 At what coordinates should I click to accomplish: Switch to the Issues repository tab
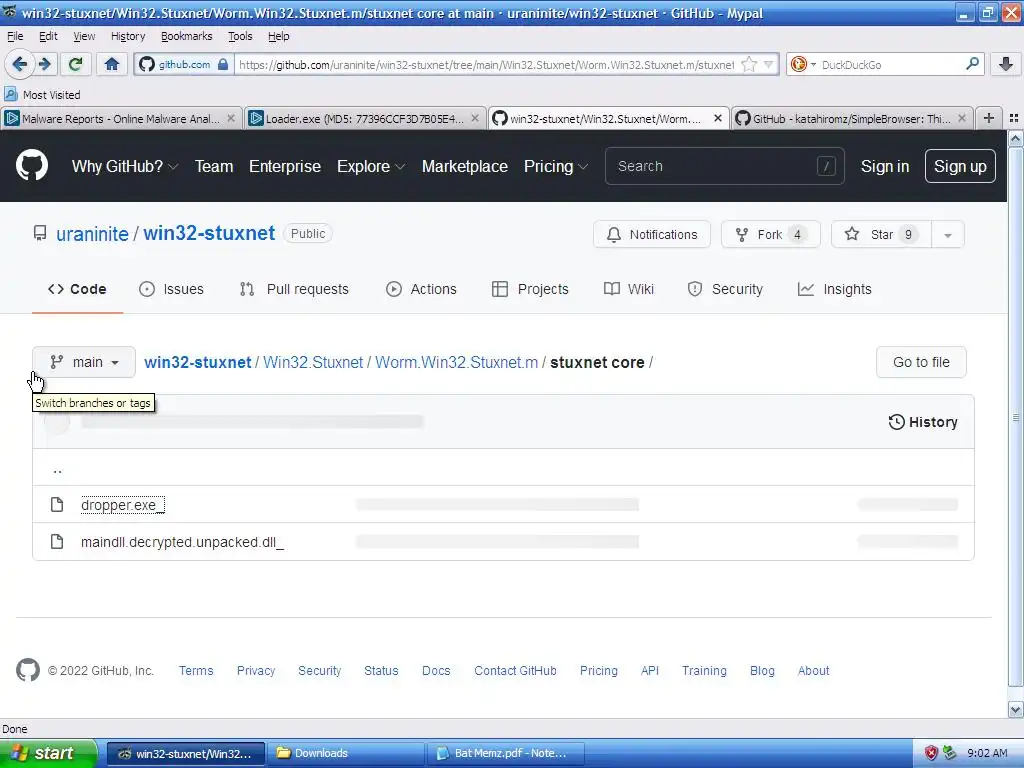pos(172,289)
